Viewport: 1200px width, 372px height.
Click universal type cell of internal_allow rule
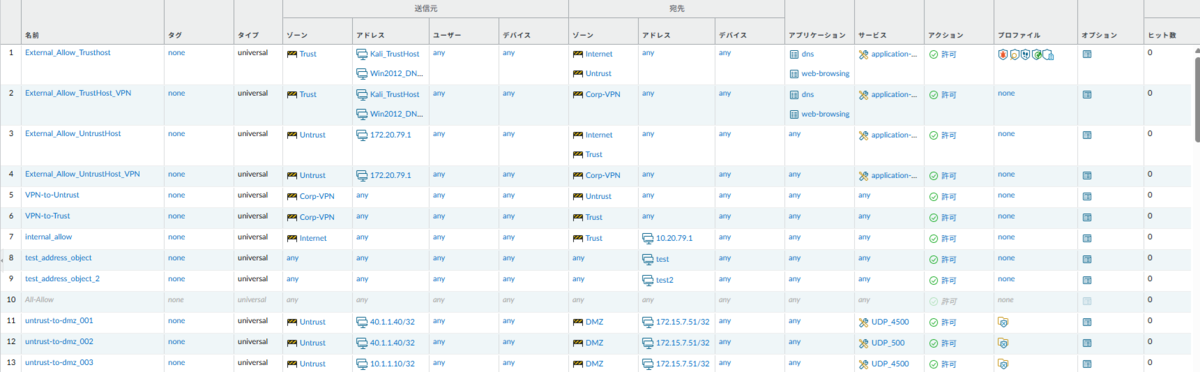click(x=252, y=236)
